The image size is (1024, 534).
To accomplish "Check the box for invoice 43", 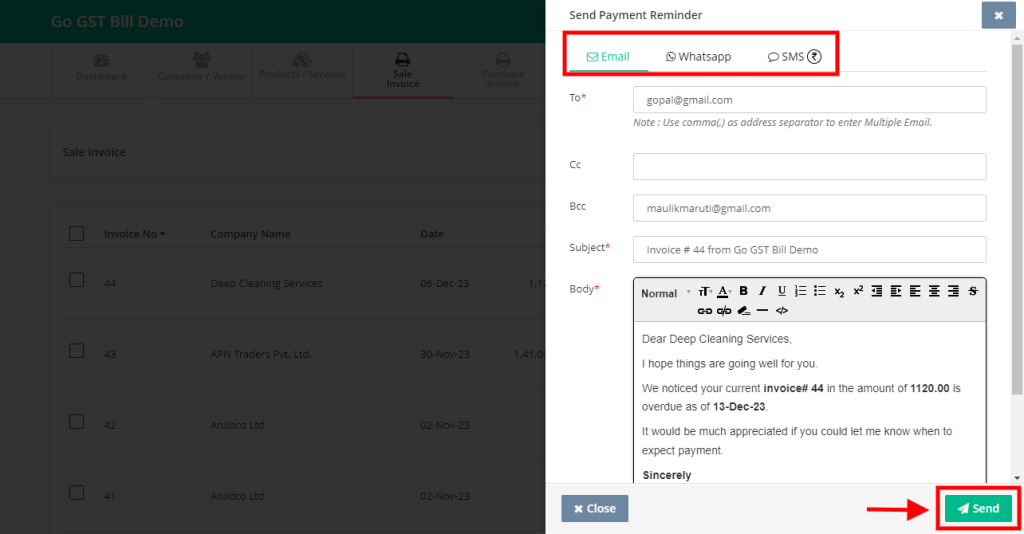I will [76, 351].
